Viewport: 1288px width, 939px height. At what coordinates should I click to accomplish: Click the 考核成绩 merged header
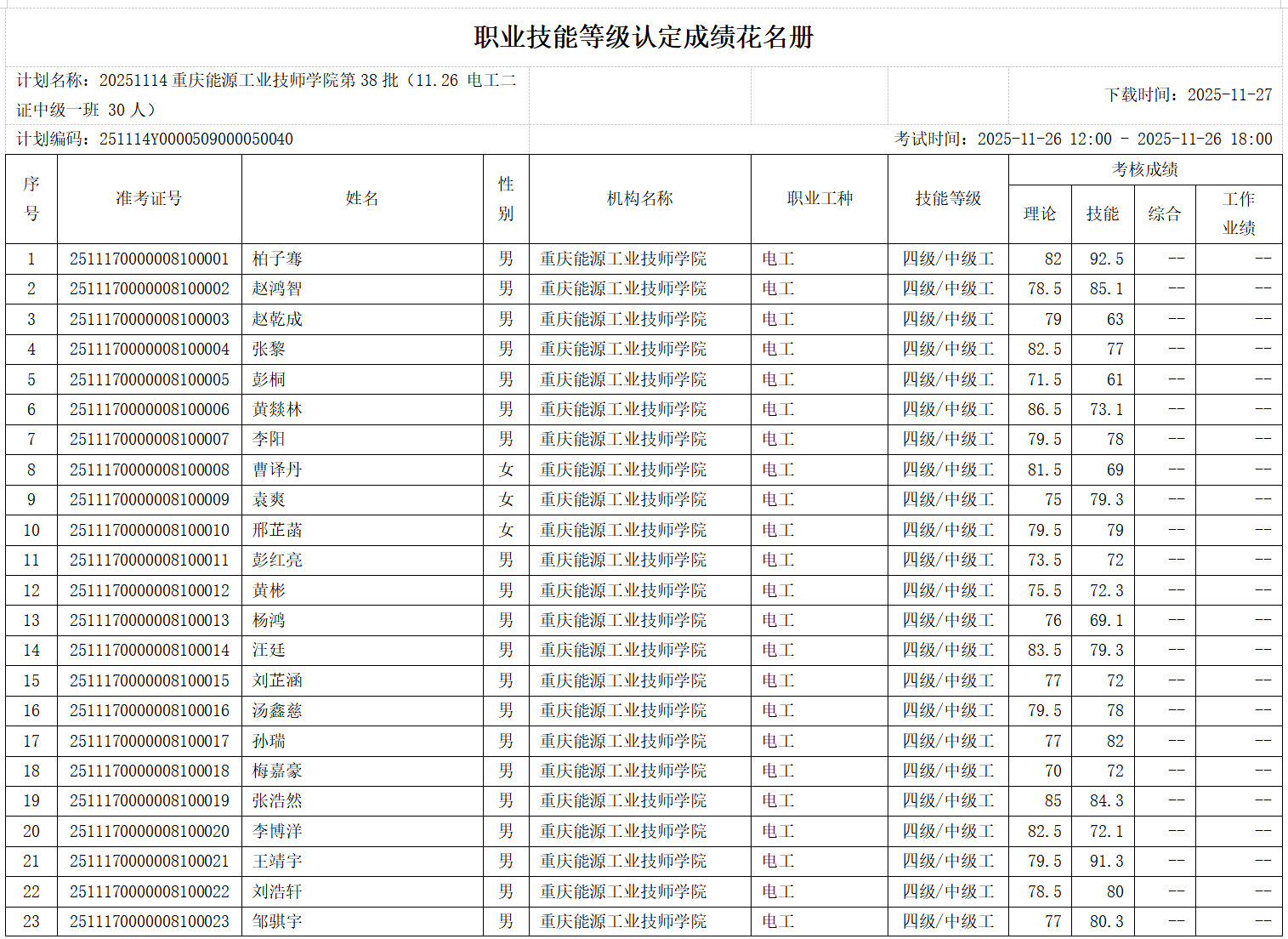(x=1144, y=169)
